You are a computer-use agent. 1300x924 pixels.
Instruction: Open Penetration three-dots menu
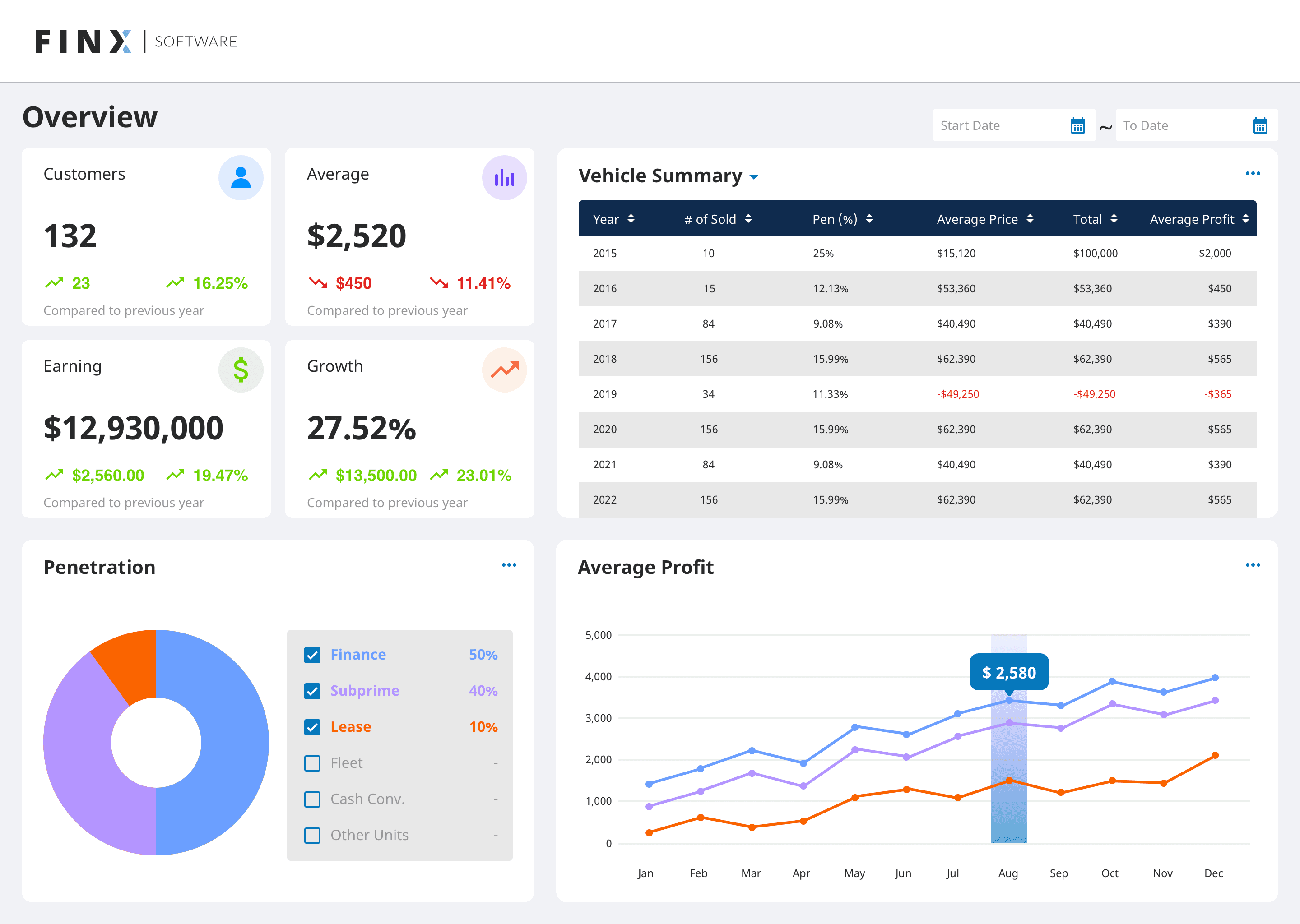coord(509,565)
